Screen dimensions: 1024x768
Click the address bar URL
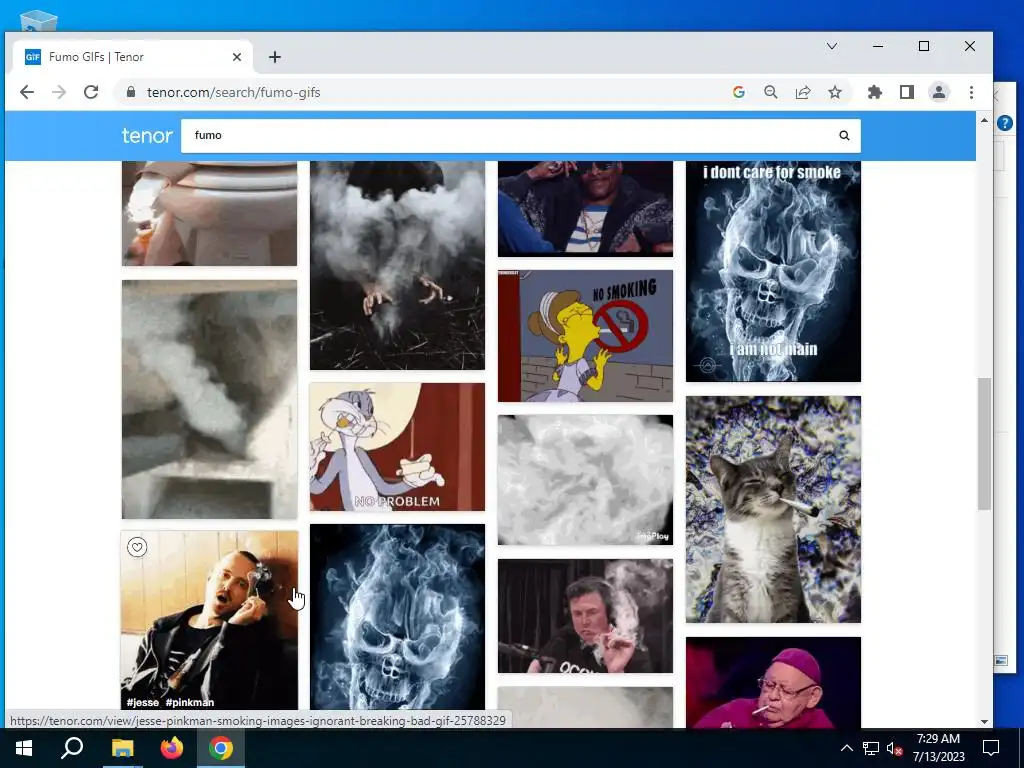(x=233, y=92)
